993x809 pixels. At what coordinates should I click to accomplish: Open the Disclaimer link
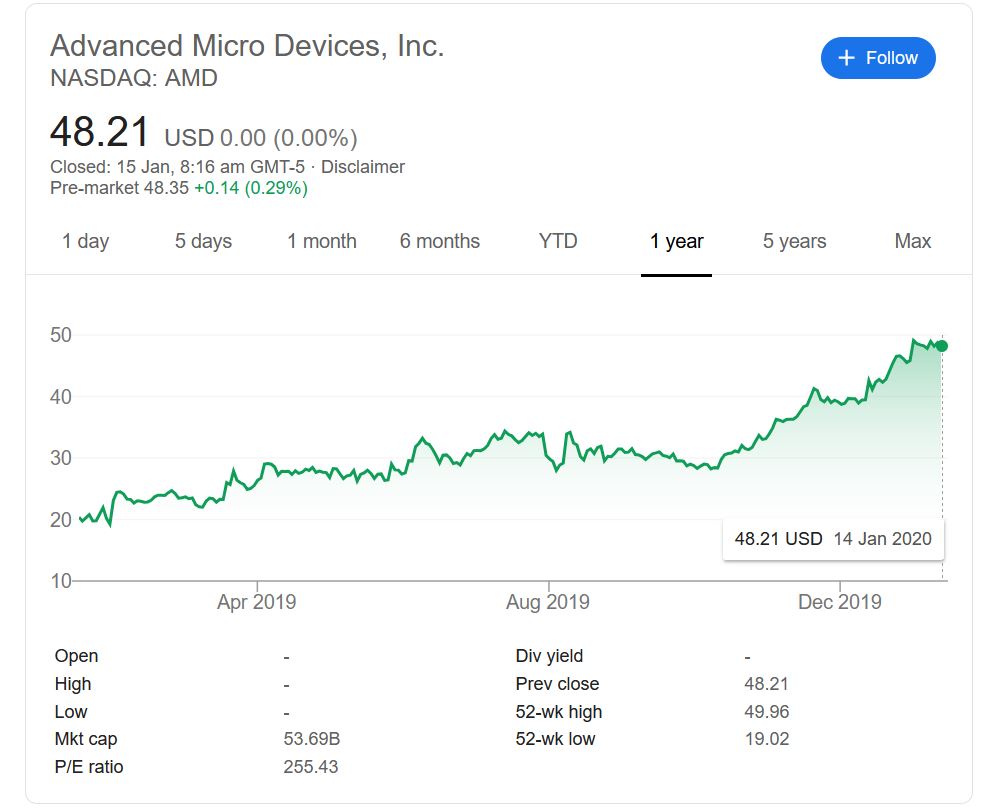(x=363, y=167)
